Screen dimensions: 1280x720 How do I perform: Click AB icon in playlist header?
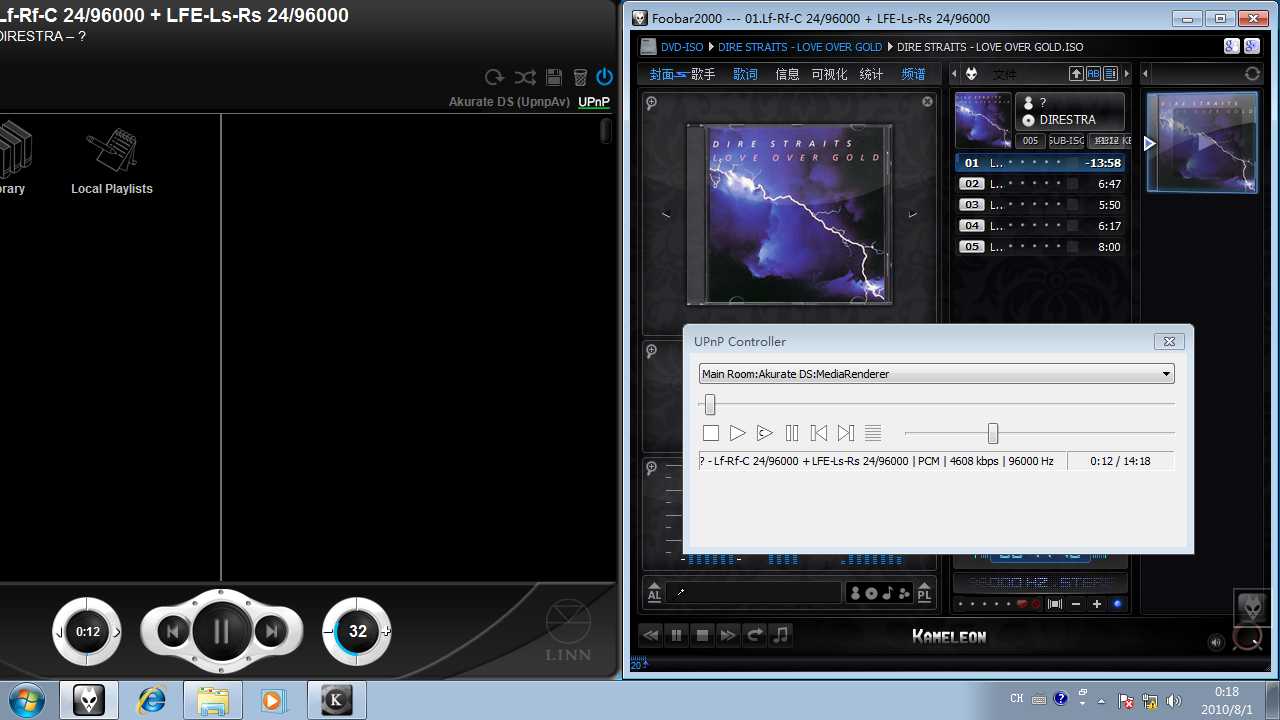[x=1093, y=74]
